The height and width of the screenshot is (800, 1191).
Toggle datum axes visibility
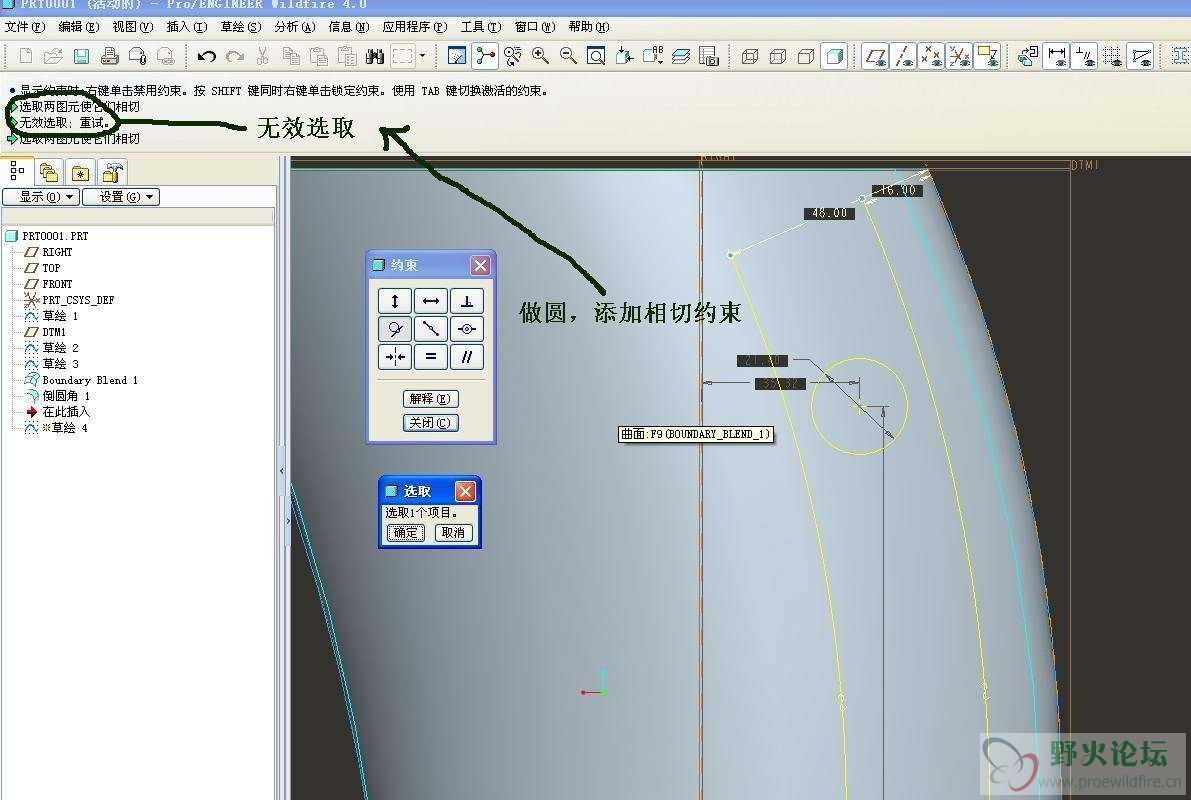coord(903,56)
